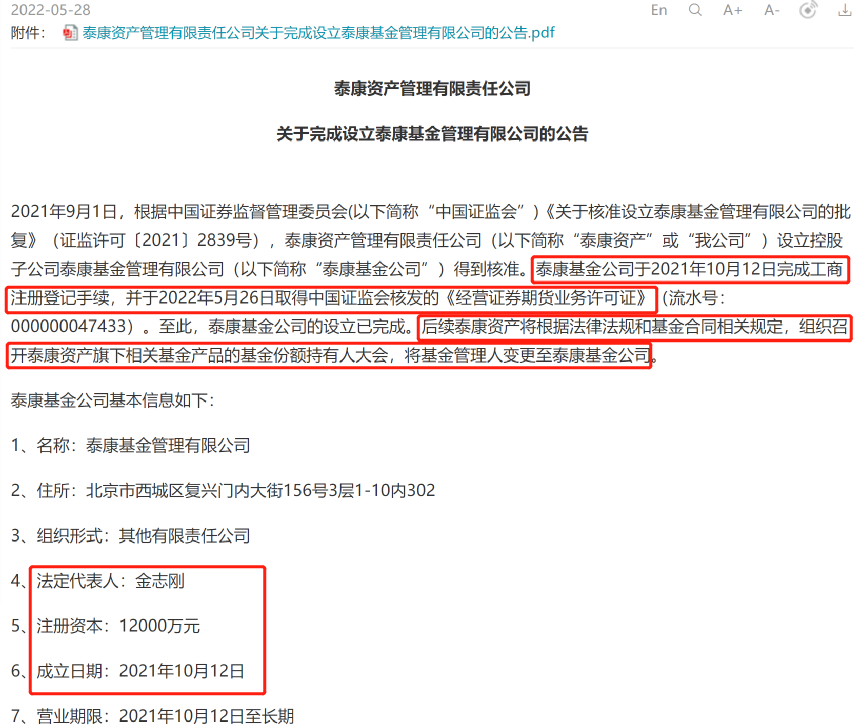This screenshot has width=856, height=728.
Task: Open the 泰康资产管理 PDF attachment link
Action: pos(318,33)
